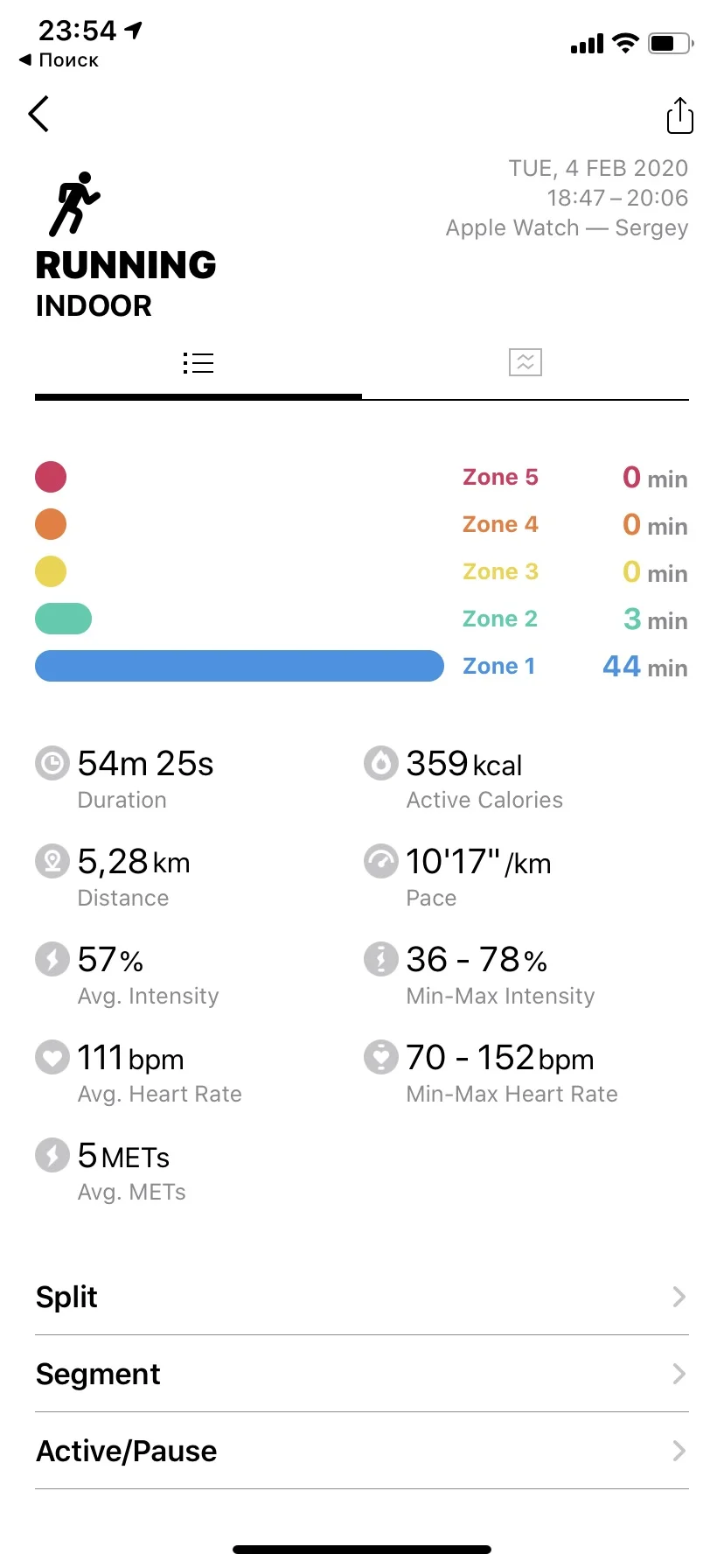Tap the running figure workout icon
The image size is (724, 1568).
[75, 204]
